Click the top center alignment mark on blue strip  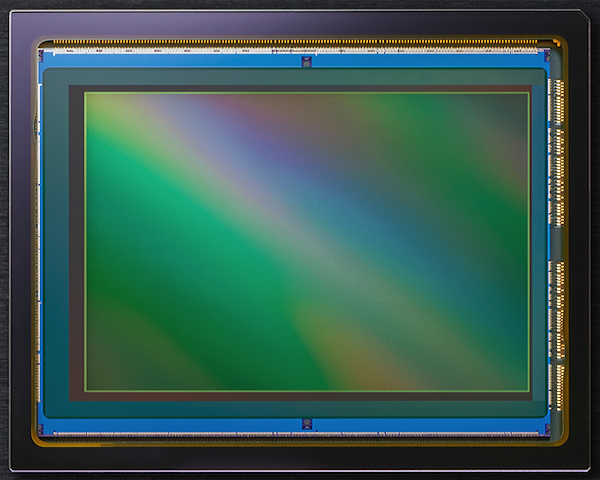click(x=307, y=61)
